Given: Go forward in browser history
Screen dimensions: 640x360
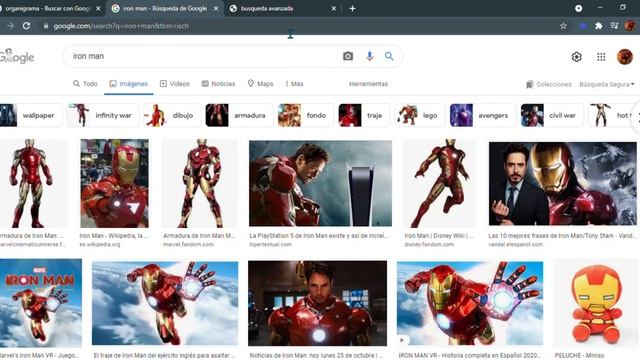Looking at the screenshot, I should coord(11,26).
